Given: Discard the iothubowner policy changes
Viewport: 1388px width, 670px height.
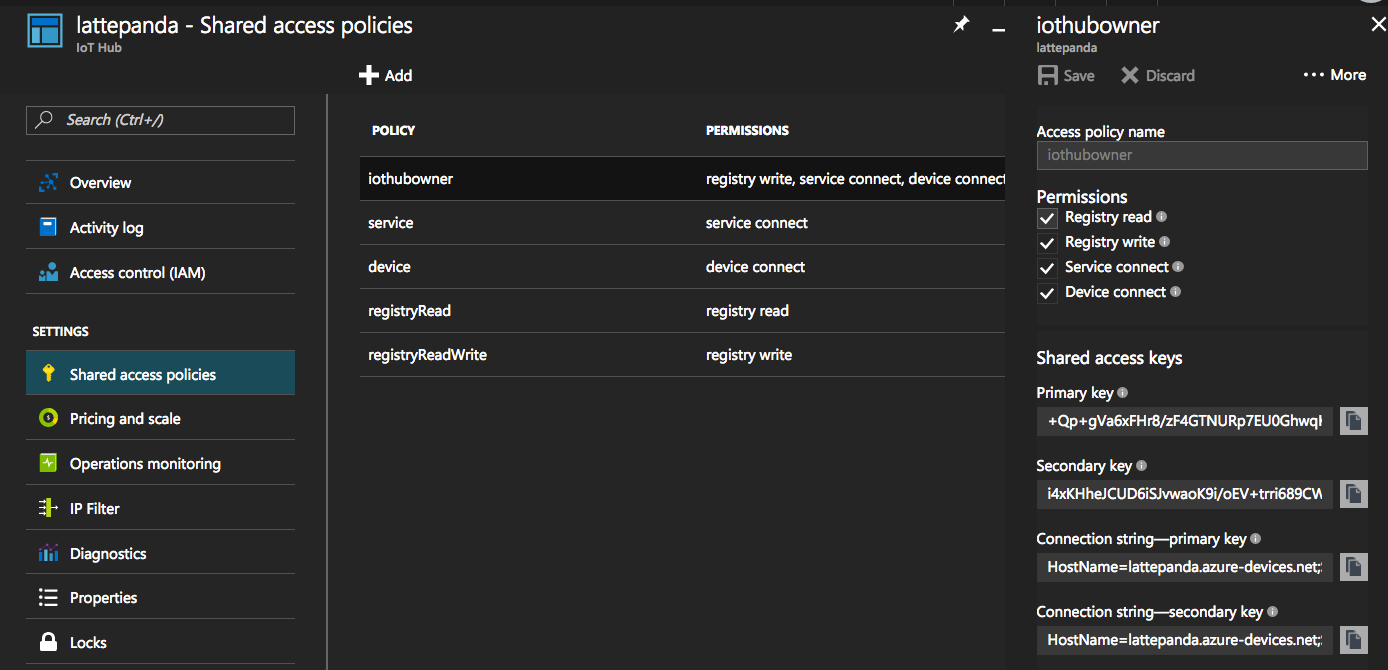Looking at the screenshot, I should [x=1156, y=74].
